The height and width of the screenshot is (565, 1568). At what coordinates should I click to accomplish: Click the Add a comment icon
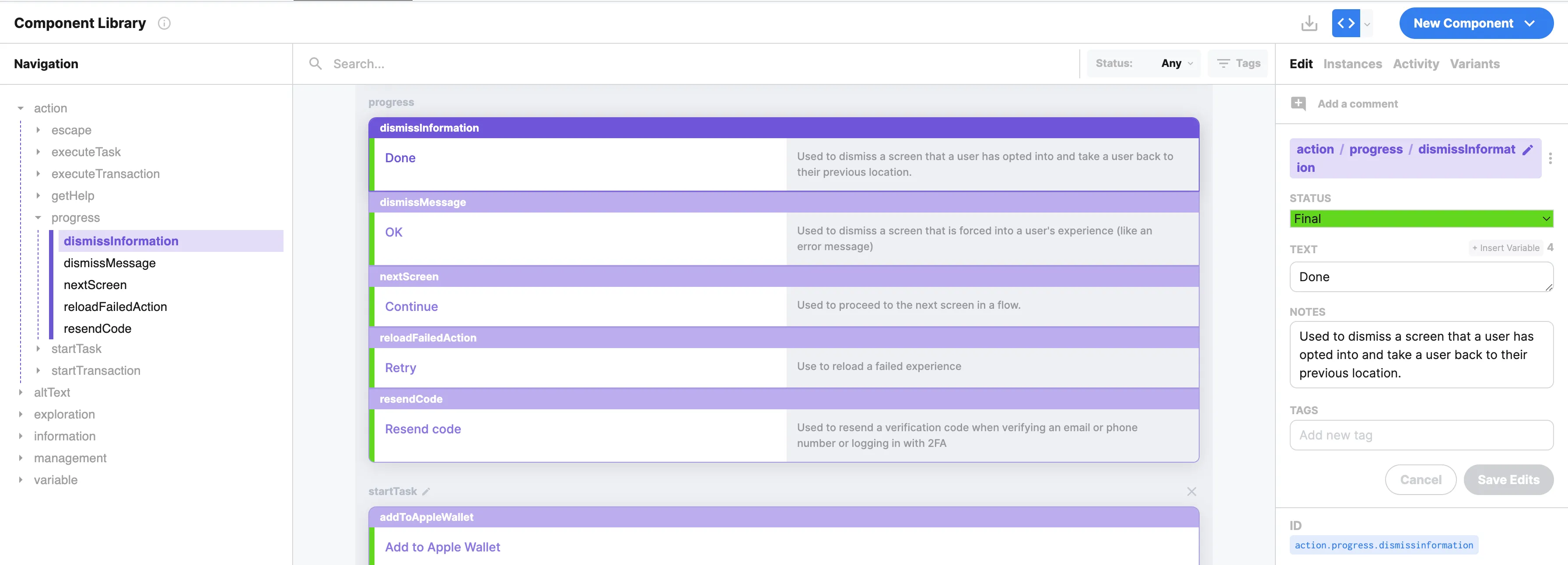click(1298, 104)
